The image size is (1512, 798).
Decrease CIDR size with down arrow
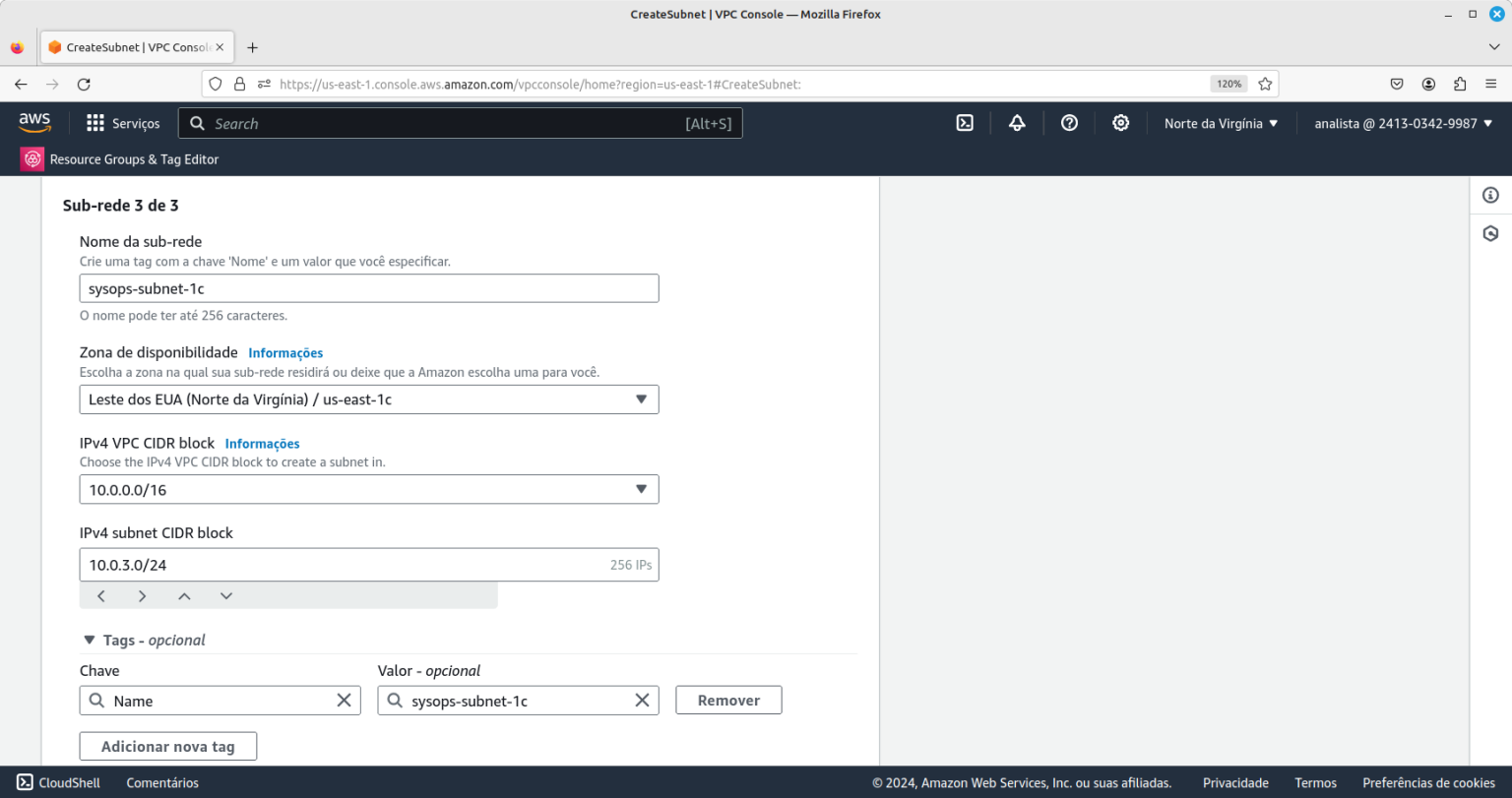tap(226, 595)
